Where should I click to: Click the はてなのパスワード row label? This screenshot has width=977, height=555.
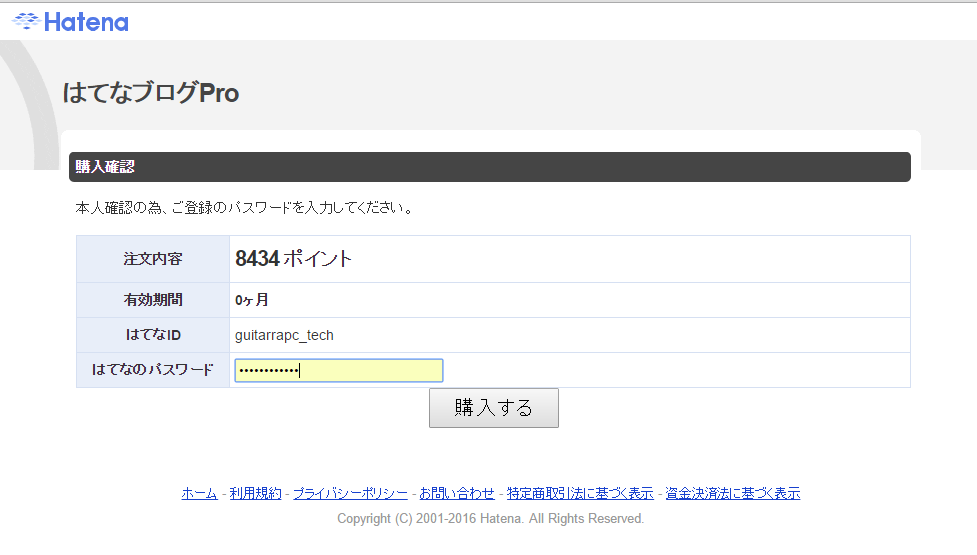(153, 370)
